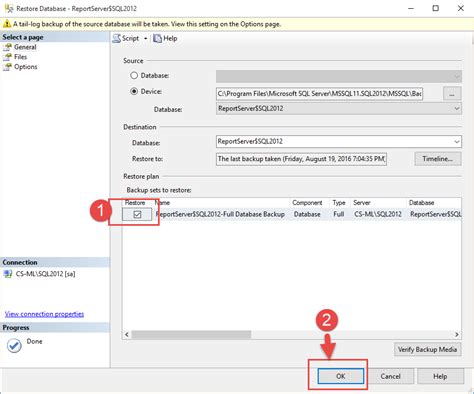The height and width of the screenshot is (394, 474).
Task: Click the scroll left arrow
Action: [127, 334]
